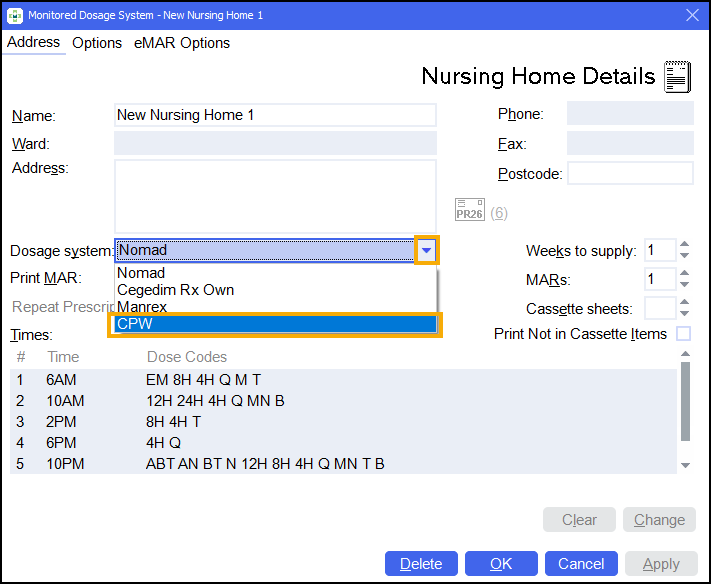This screenshot has height=584, width=711.
Task: Increase Weeks to supply with up arrow
Action: [x=685, y=245]
